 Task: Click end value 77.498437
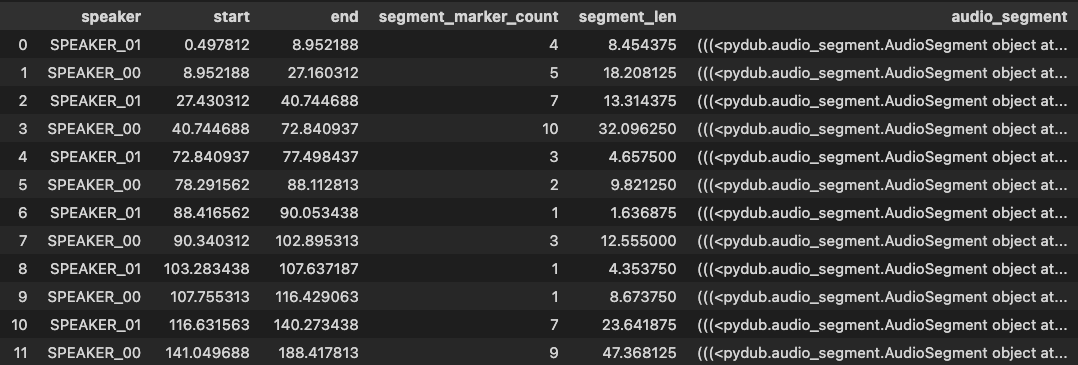coord(320,157)
